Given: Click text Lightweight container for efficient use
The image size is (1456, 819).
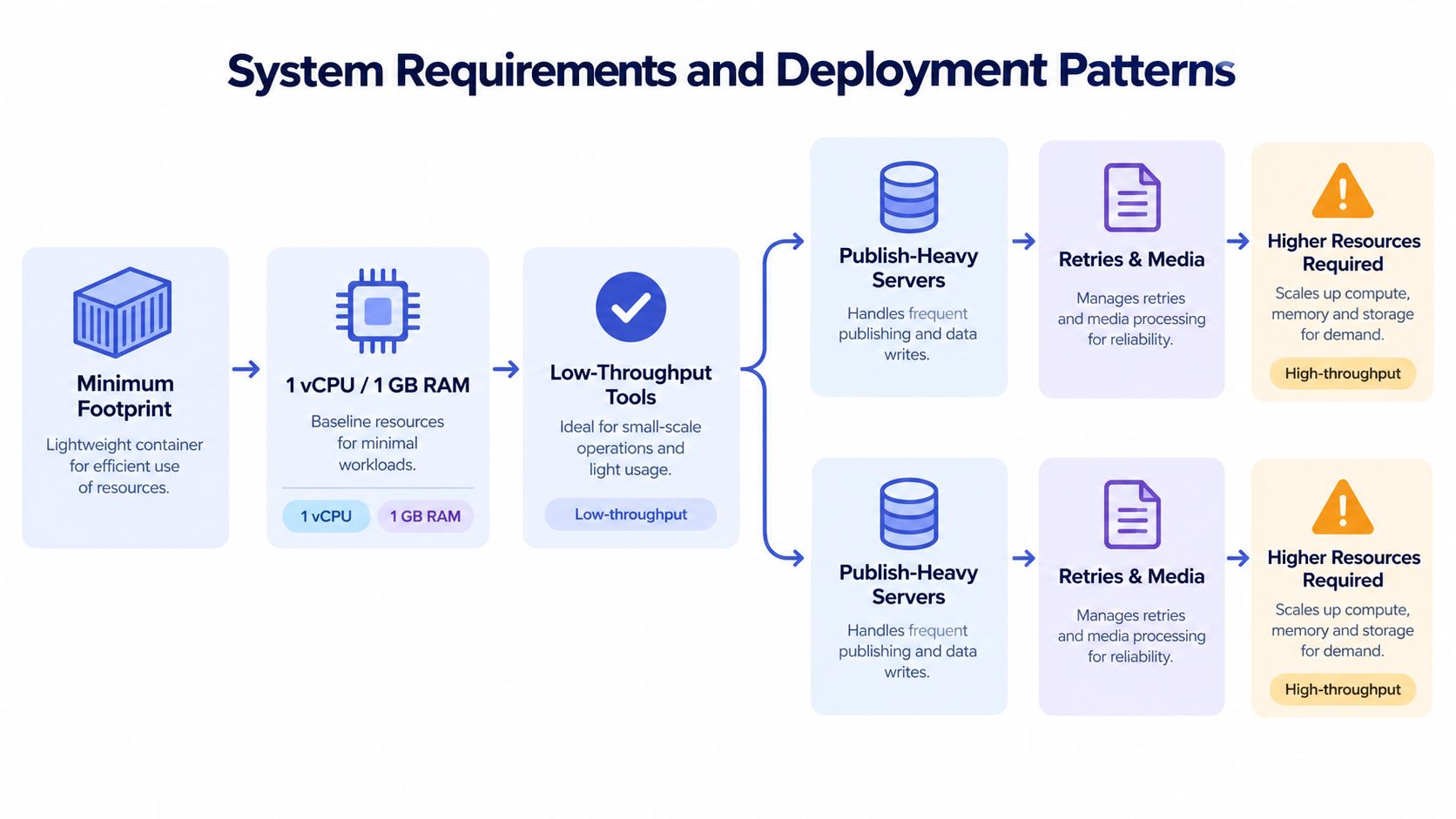Looking at the screenshot, I should pos(125,455).
